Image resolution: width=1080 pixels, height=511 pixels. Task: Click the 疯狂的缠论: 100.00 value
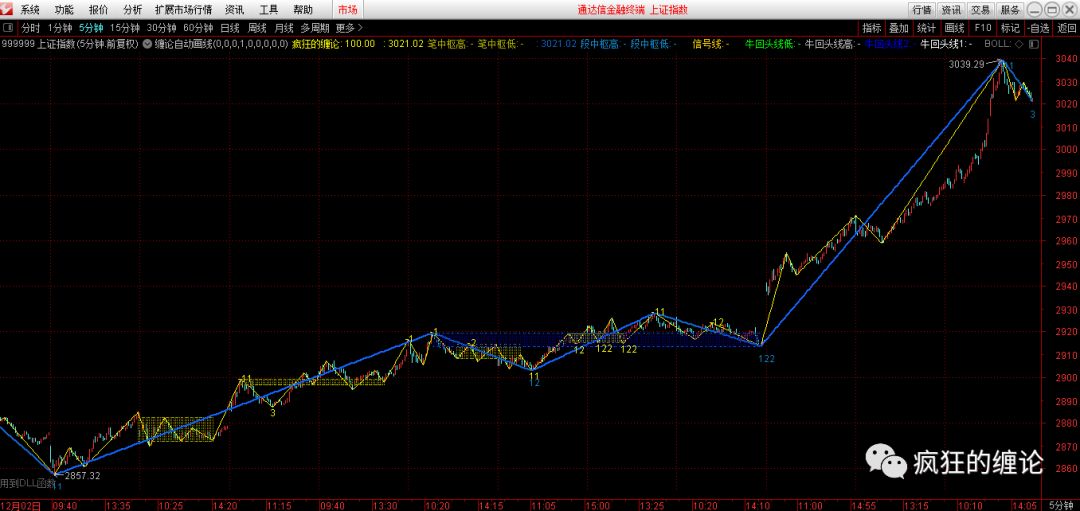(333, 44)
